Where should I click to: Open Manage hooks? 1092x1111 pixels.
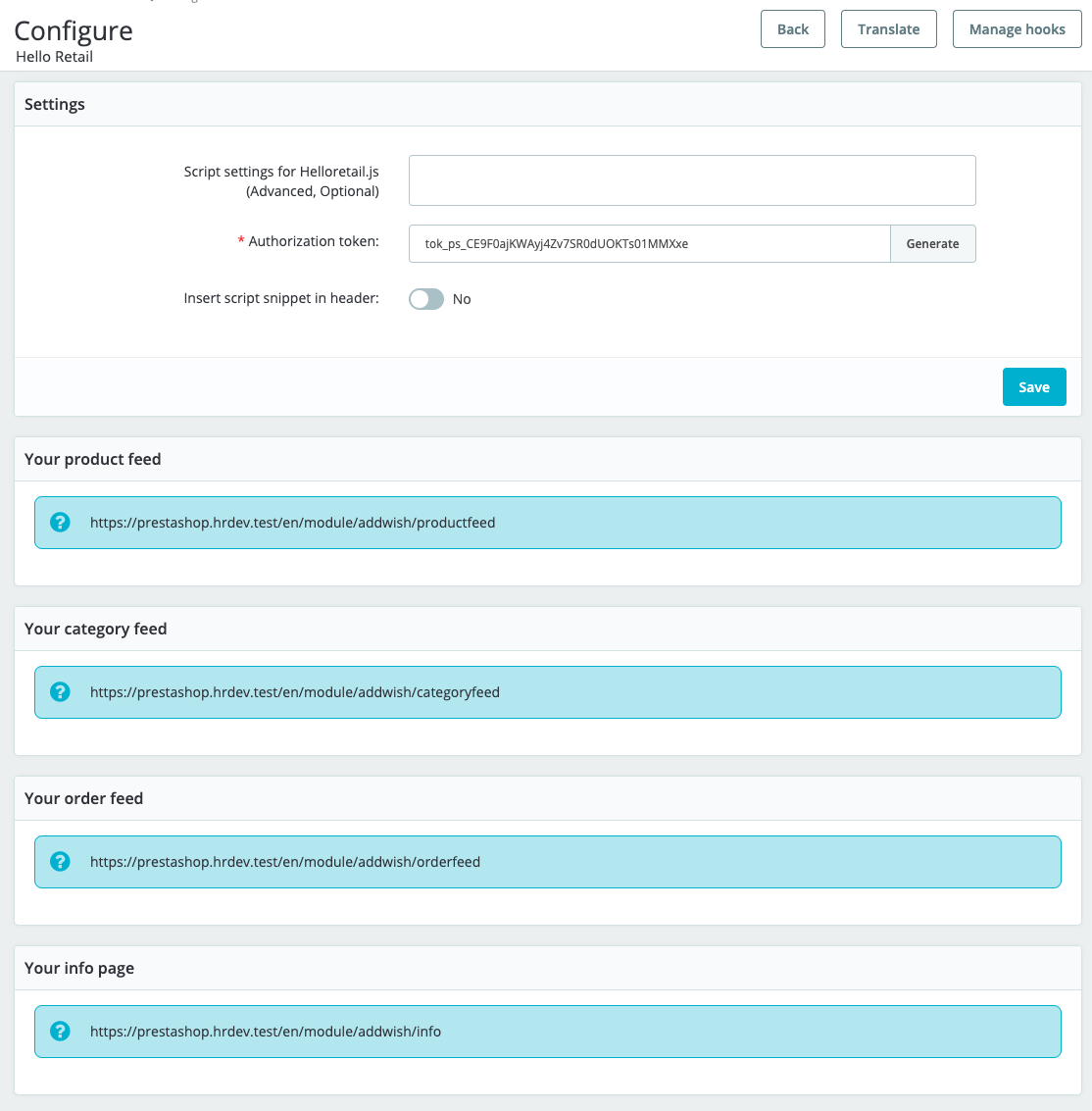pyautogui.click(x=1017, y=29)
